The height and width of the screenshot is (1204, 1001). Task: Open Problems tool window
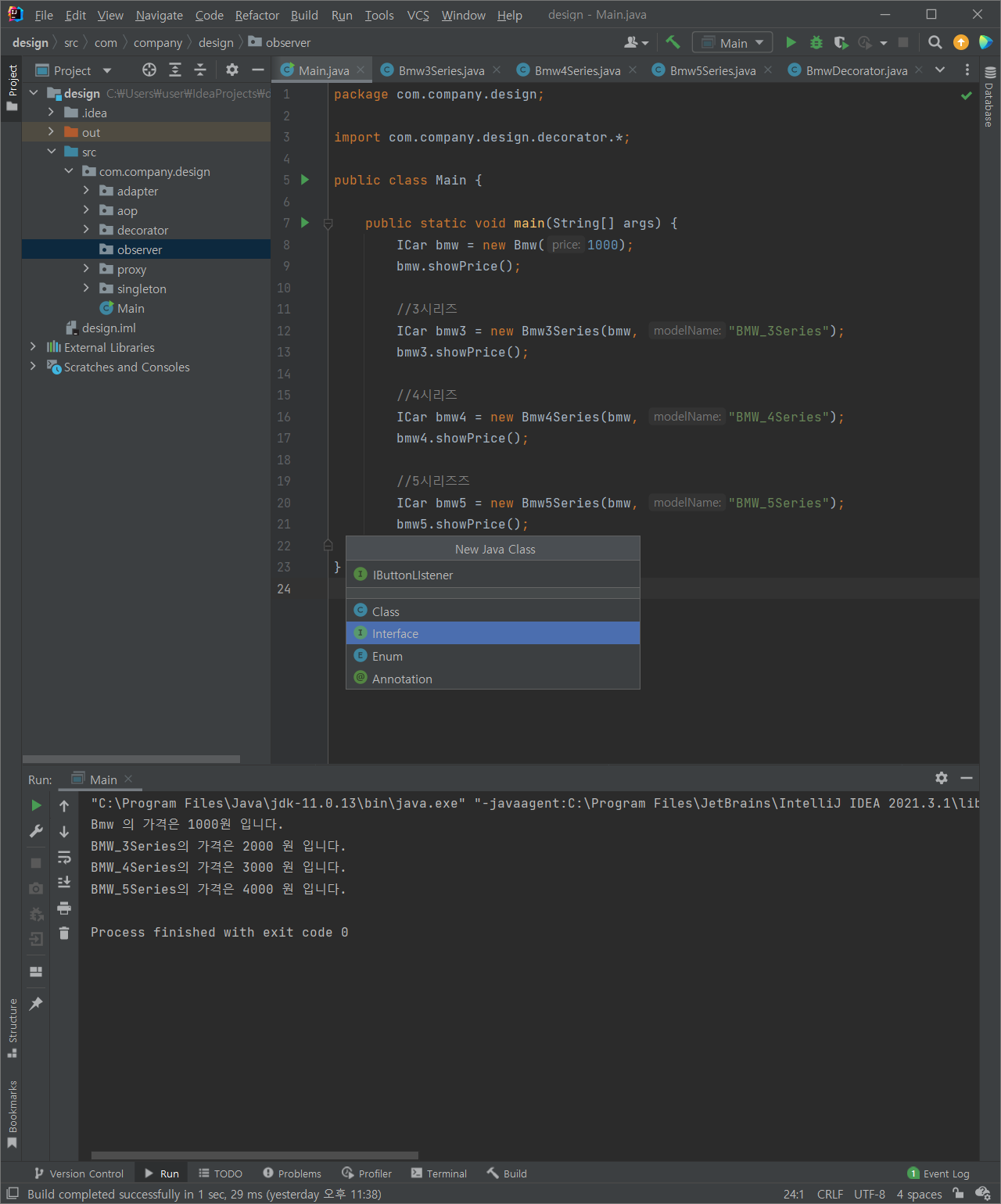pos(292,1174)
